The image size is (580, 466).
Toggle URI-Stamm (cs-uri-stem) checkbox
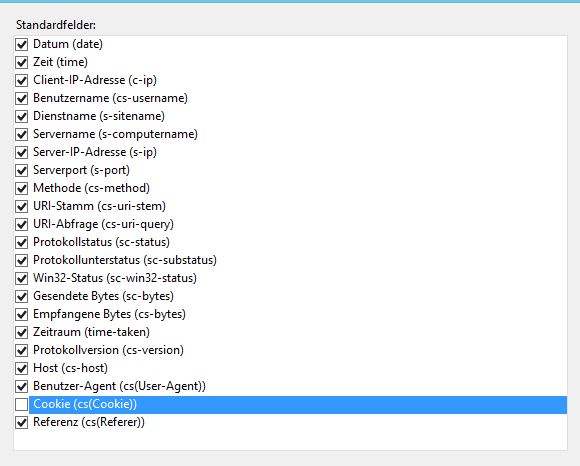tap(21, 206)
